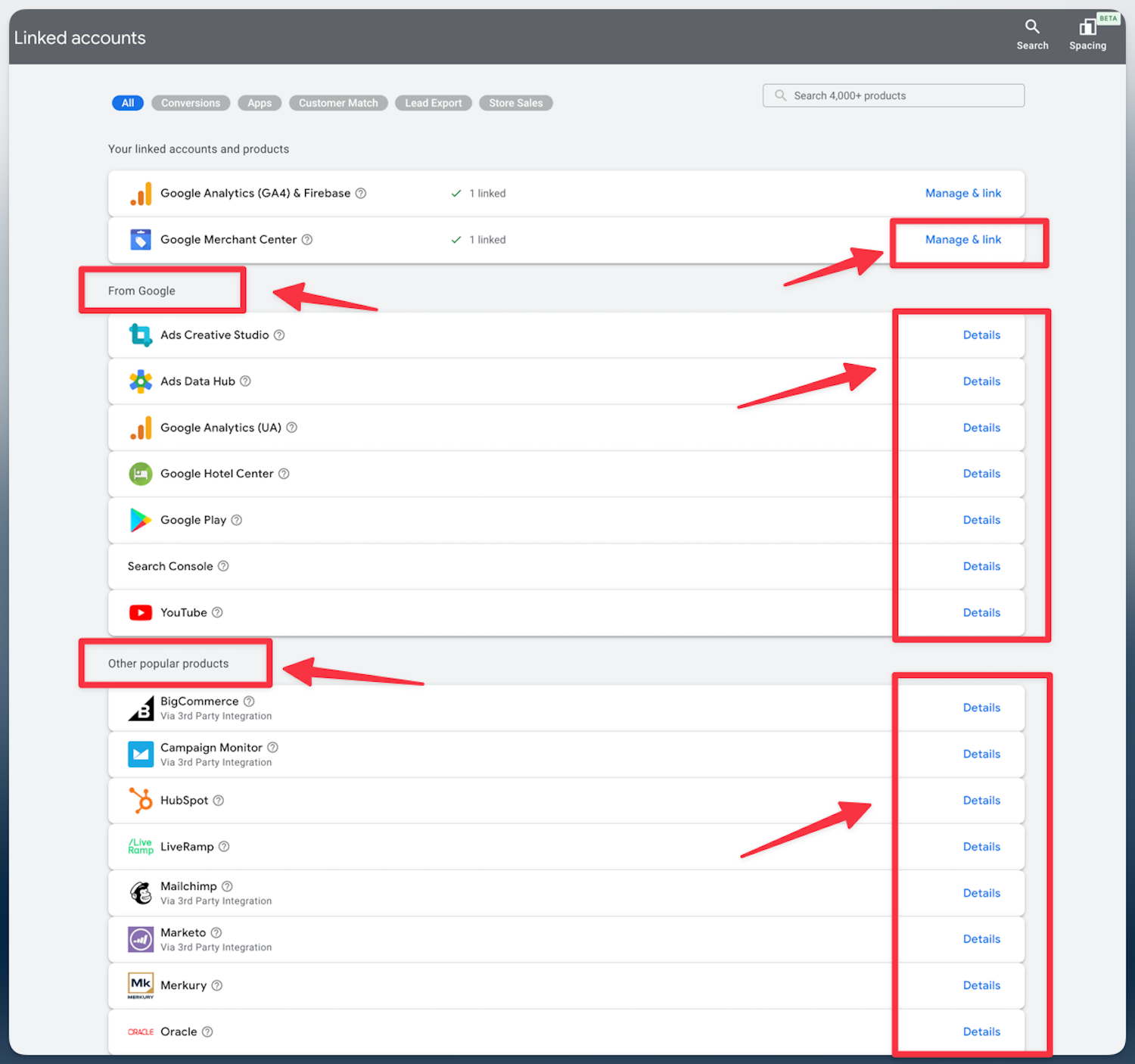Screen dimensions: 1135x1064
Task: Open Details for Merkury
Action: tap(981, 986)
